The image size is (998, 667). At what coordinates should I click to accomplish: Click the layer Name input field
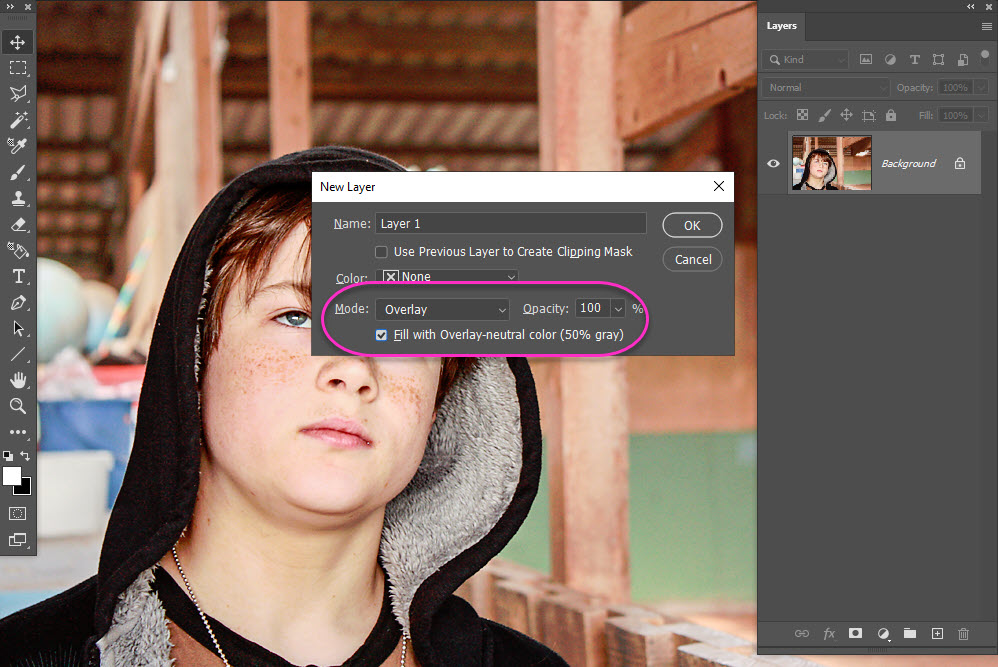click(x=510, y=223)
